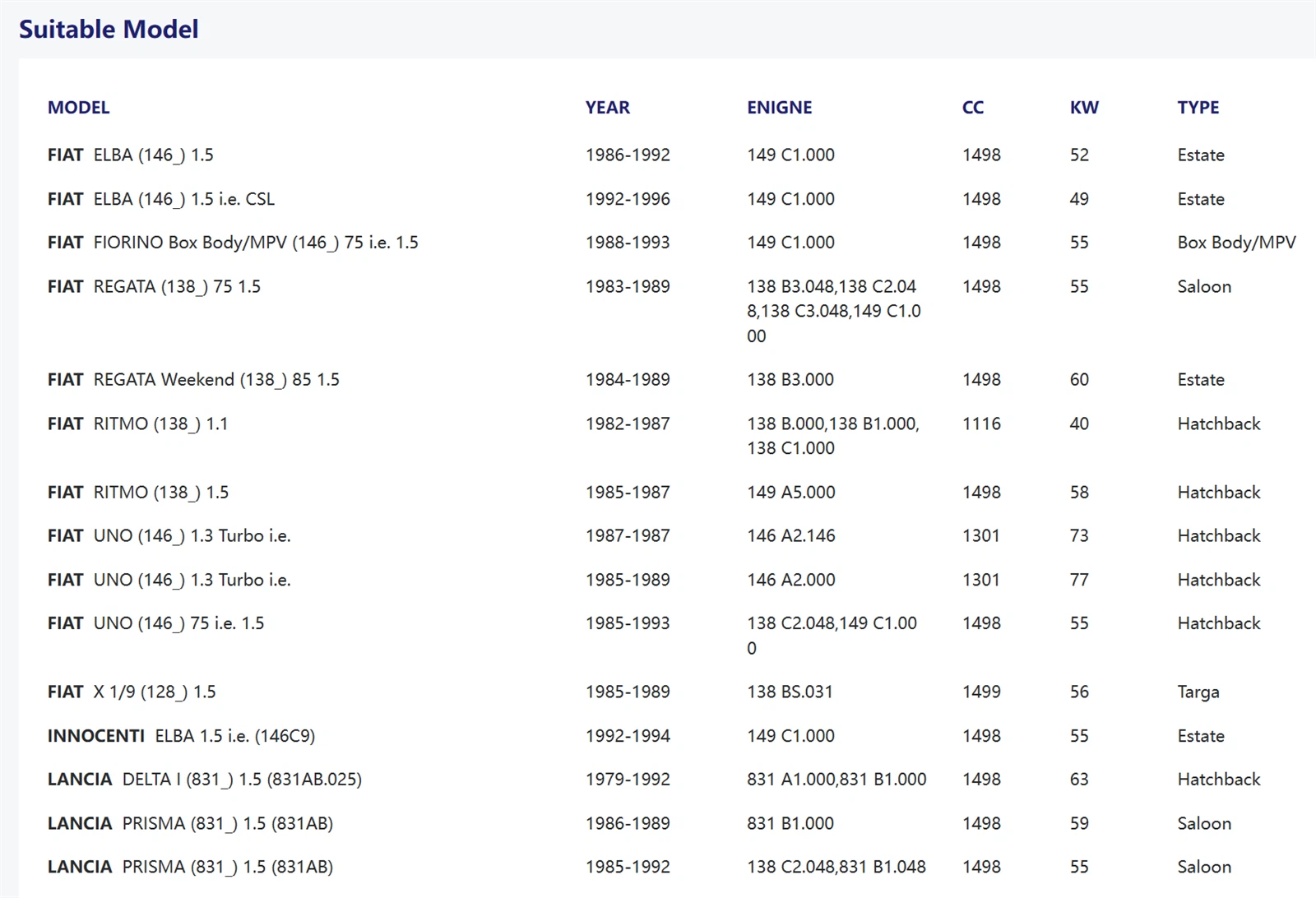Click the FIAT ELBA (146_) 1.5 model row
Screen dimensions: 1316x898
point(131,155)
